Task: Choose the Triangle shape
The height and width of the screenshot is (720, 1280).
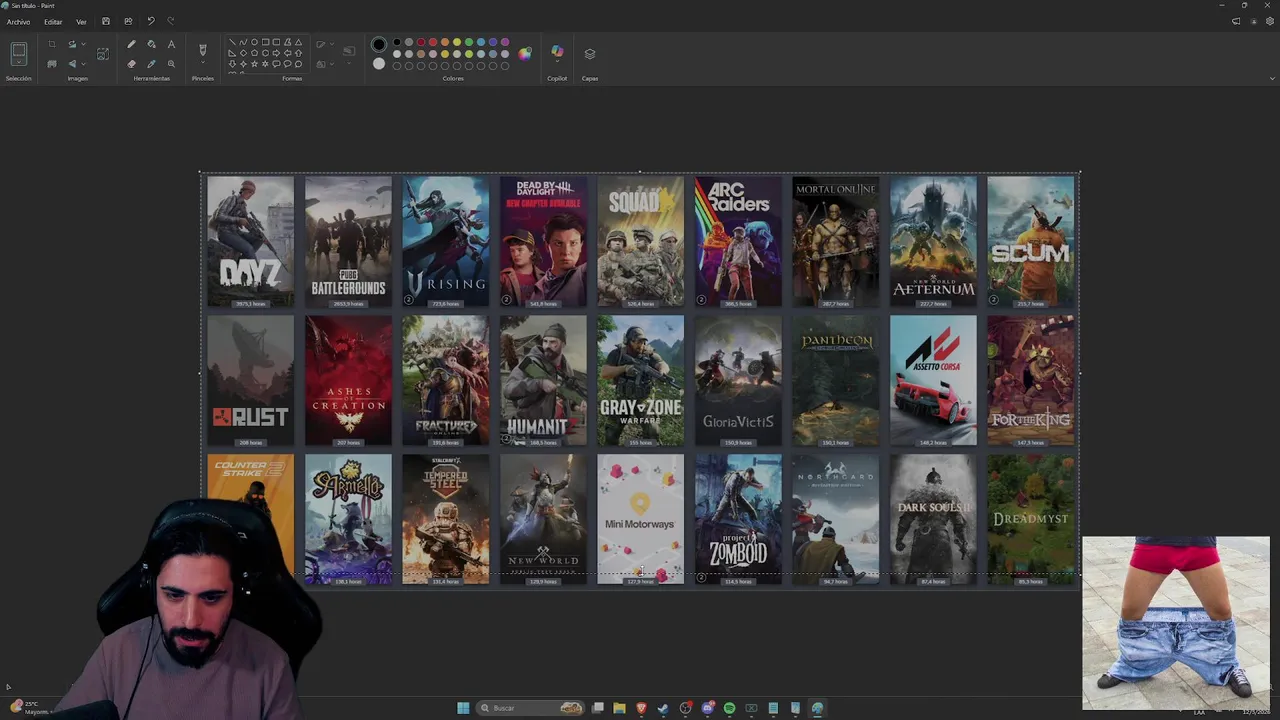Action: click(x=298, y=41)
